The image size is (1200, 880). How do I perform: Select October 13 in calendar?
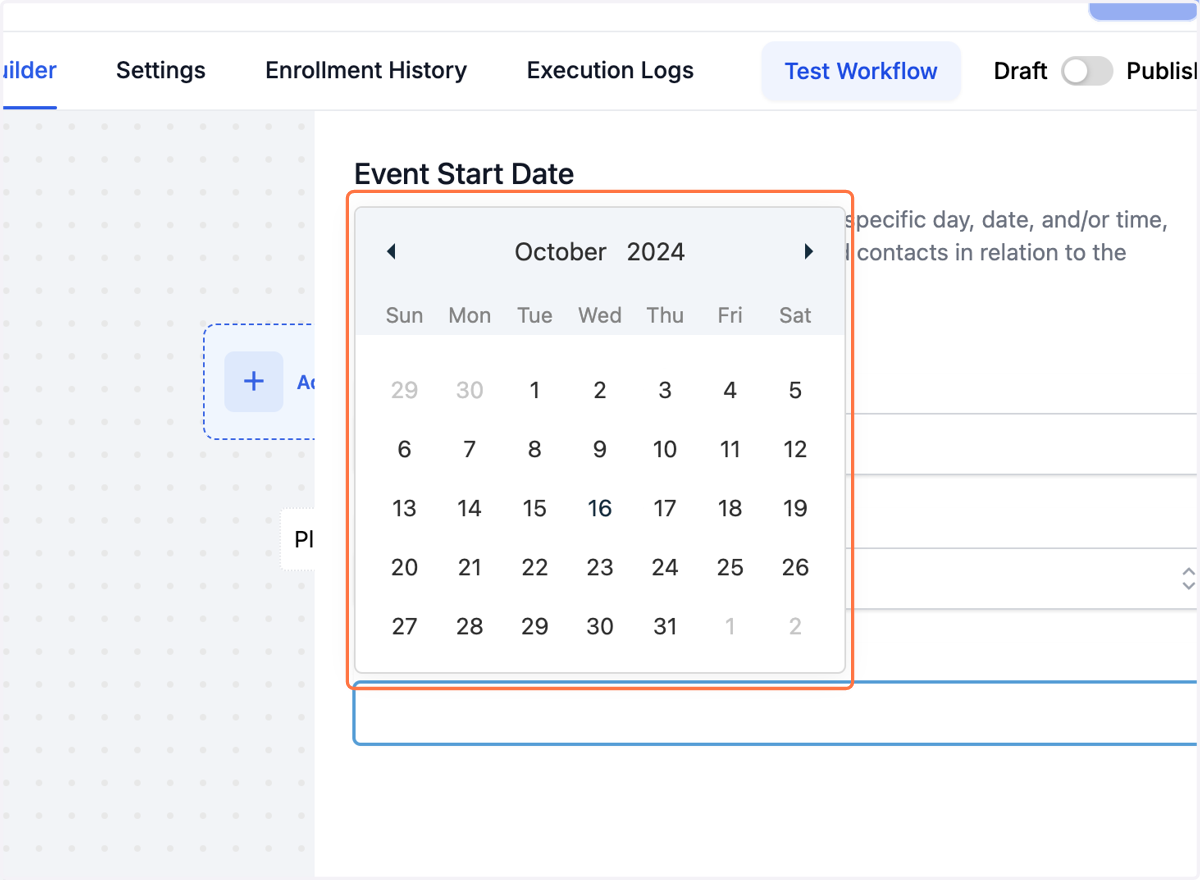[x=404, y=508]
